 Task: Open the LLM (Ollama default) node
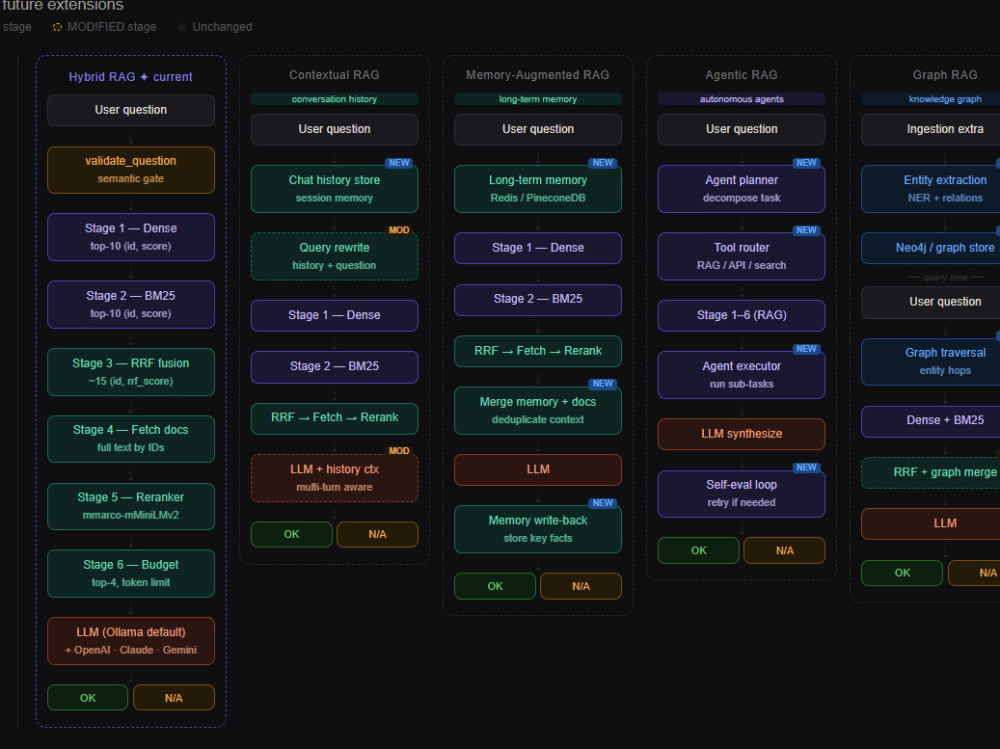point(131,641)
